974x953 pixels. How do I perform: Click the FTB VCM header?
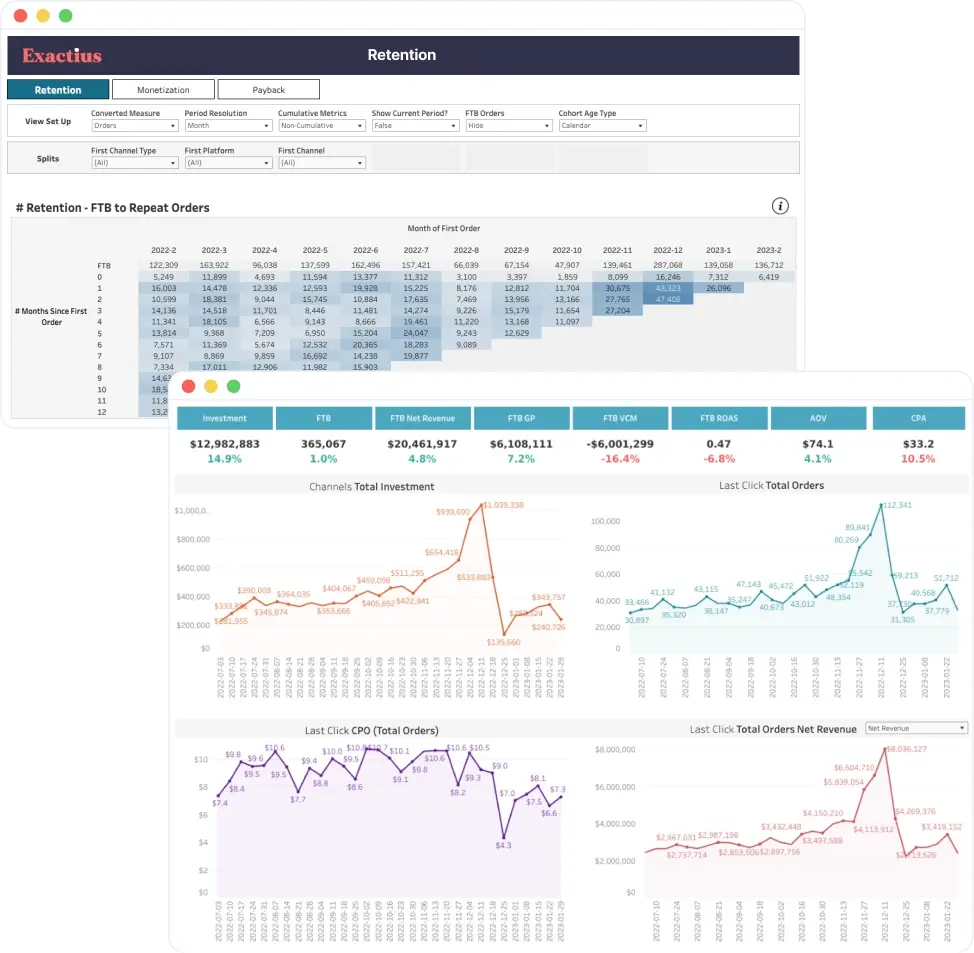click(x=620, y=419)
